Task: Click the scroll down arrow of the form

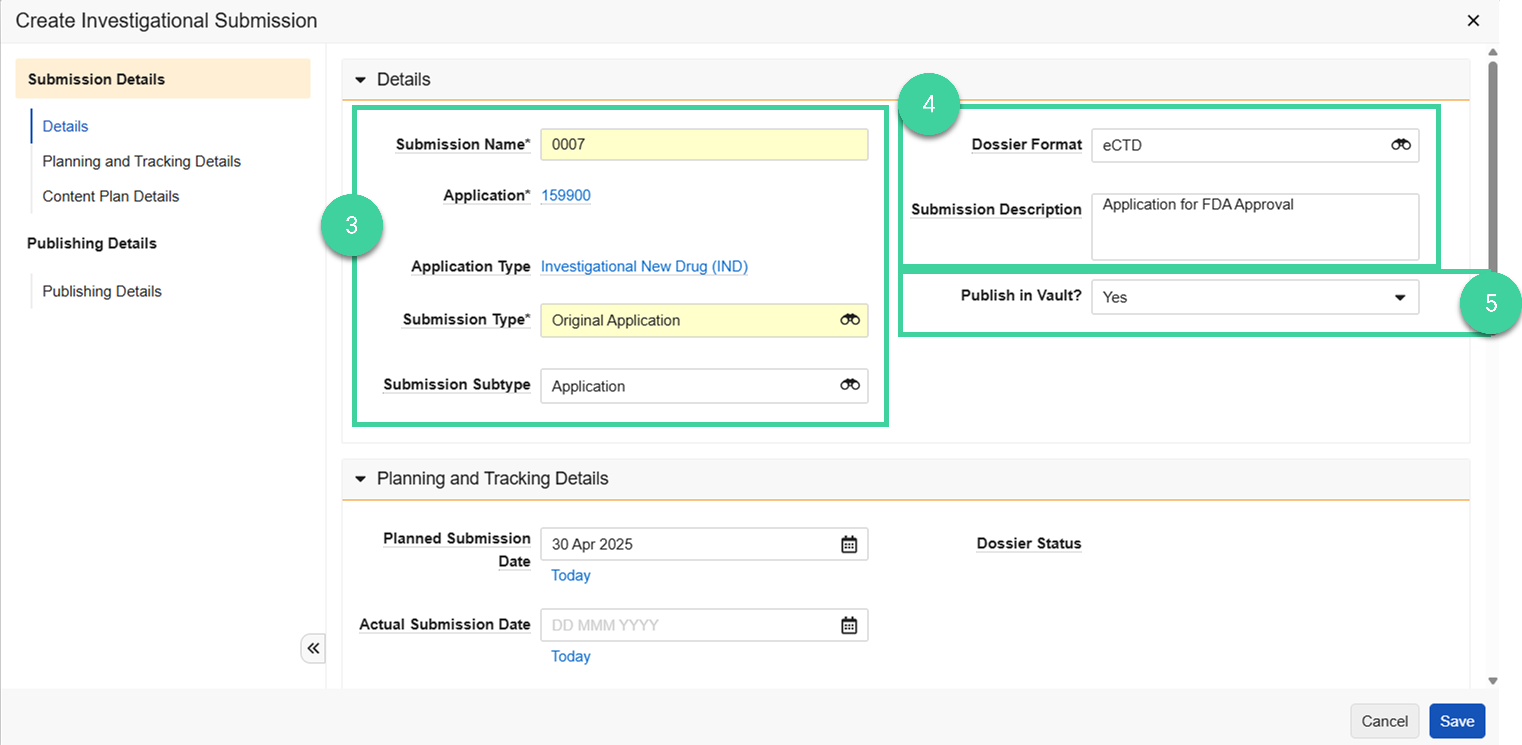Action: click(x=1493, y=681)
